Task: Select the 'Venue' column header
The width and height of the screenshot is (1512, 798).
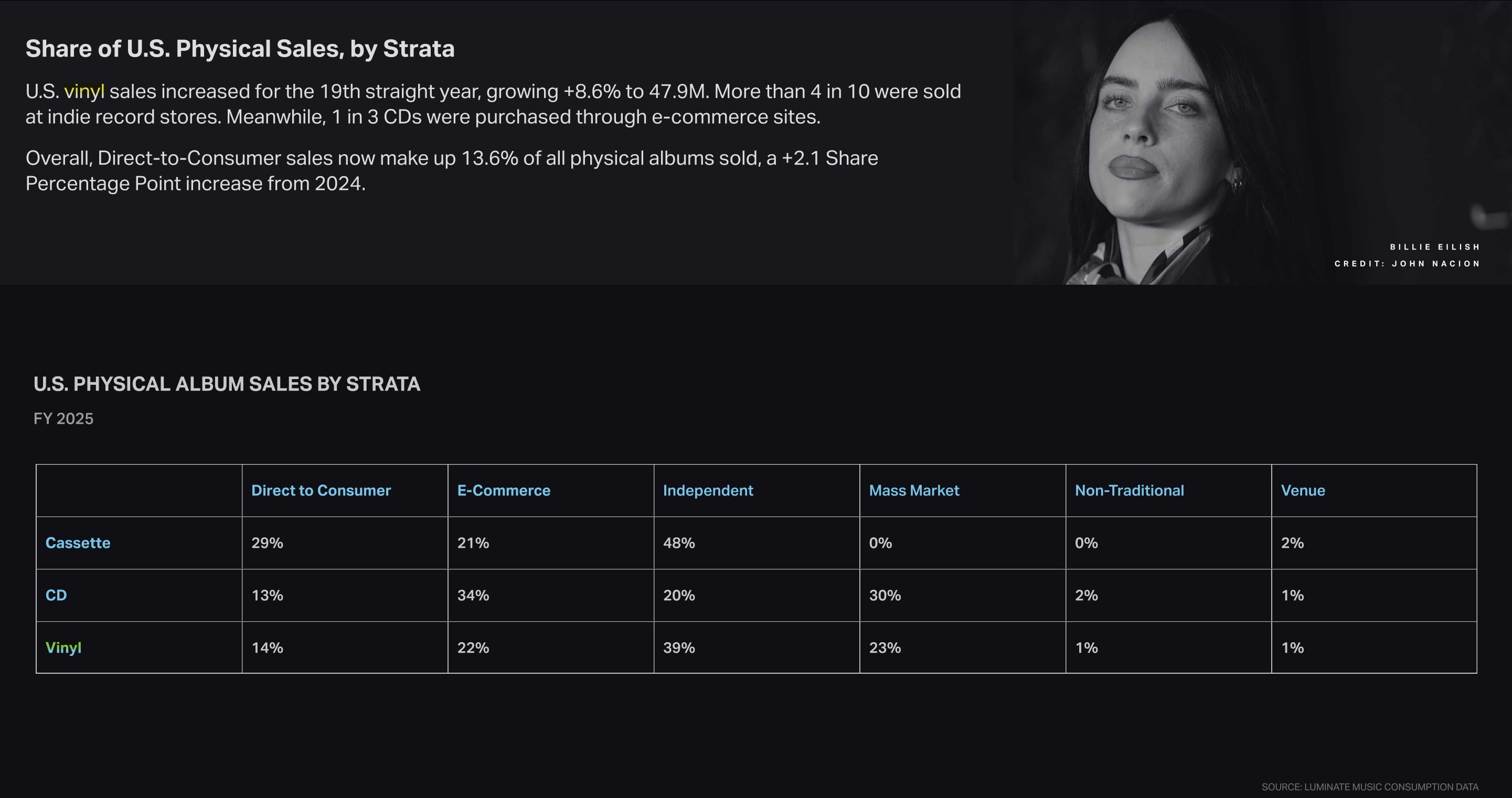Action: [x=1303, y=491]
